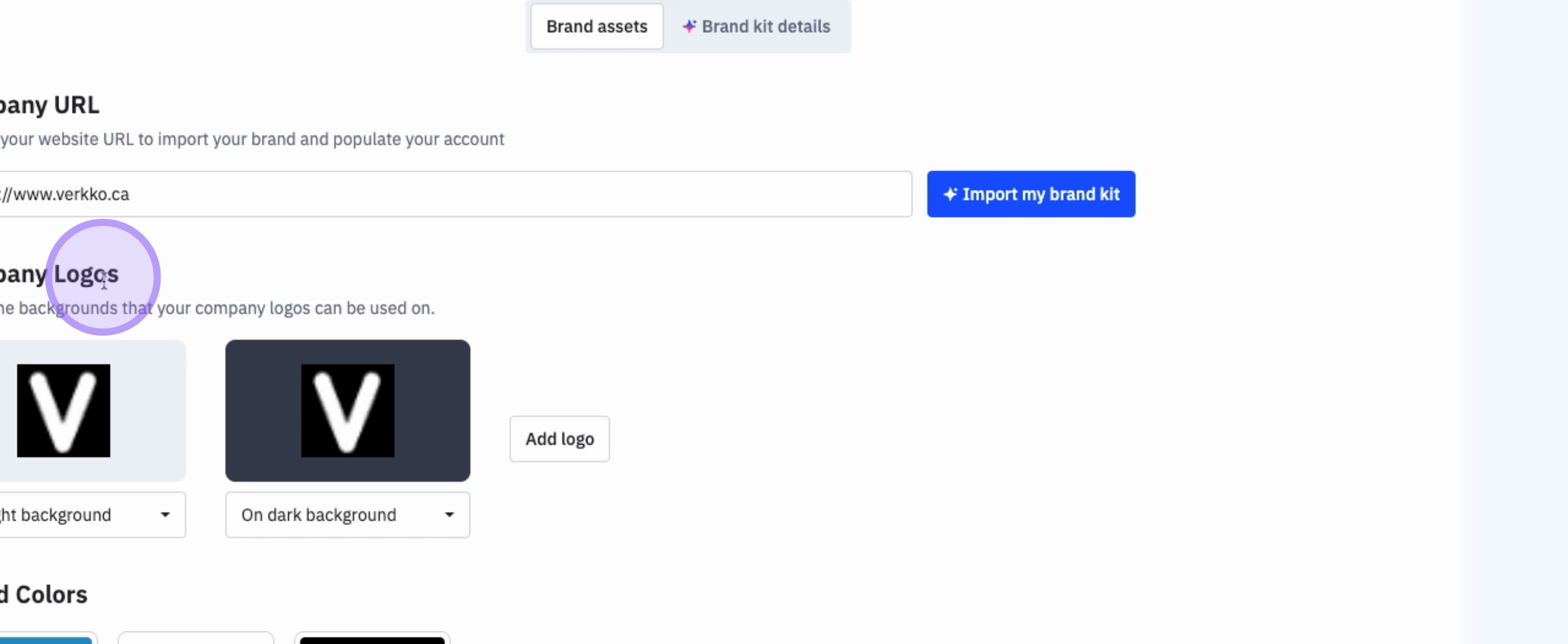Click the Company URL heading
Screen dimensions: 1568x644
pos(49,104)
